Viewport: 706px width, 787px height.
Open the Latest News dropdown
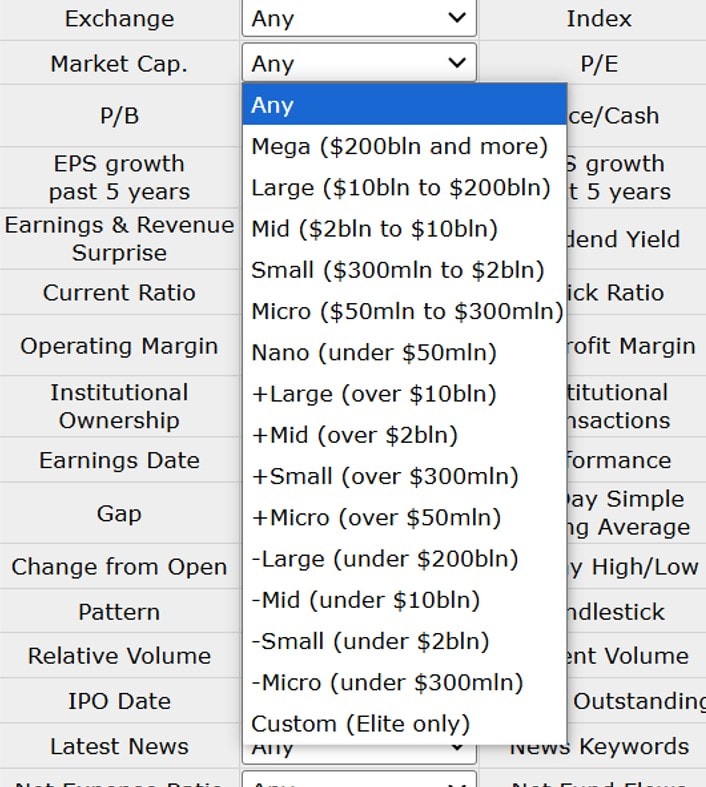pyautogui.click(x=359, y=748)
